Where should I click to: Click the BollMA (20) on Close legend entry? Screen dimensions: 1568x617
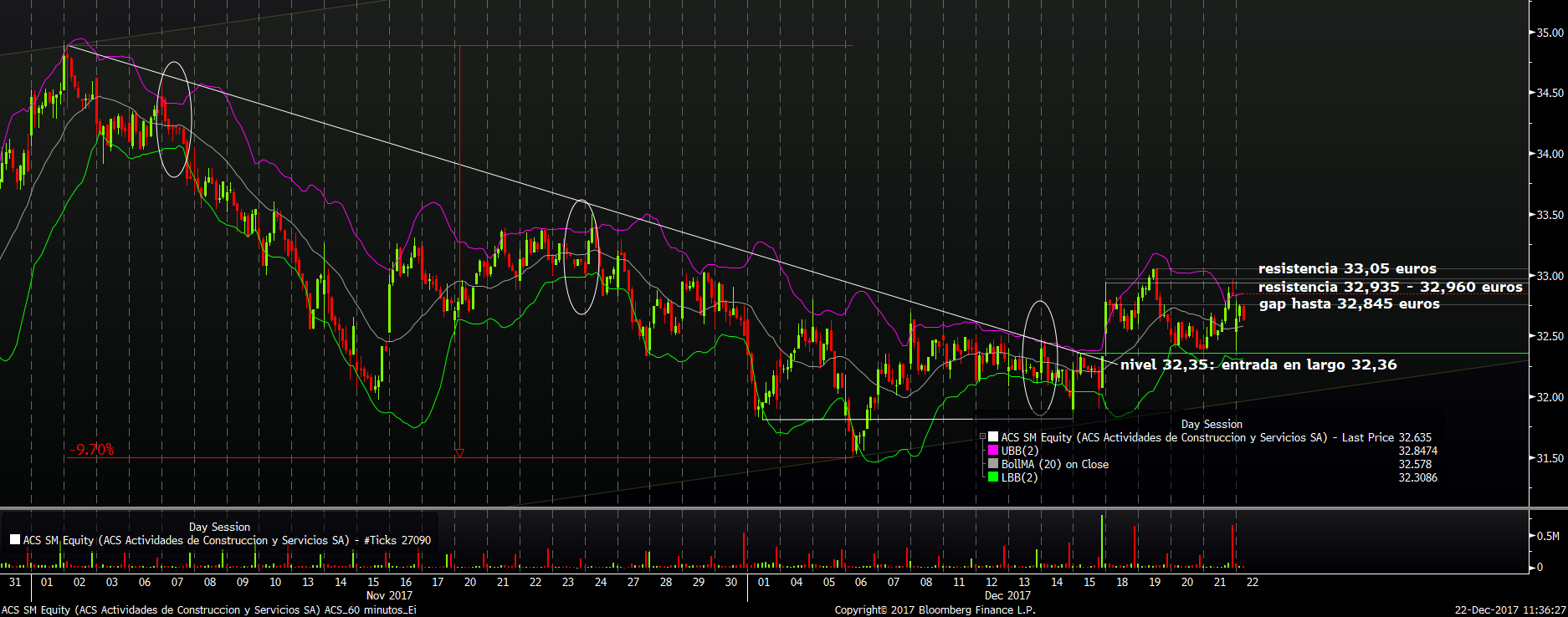click(x=1054, y=464)
